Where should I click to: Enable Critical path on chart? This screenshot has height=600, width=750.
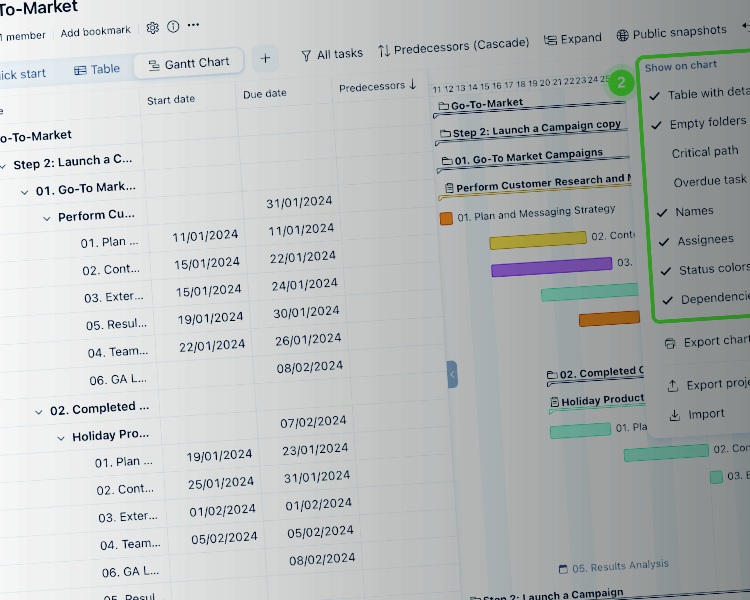pyautogui.click(x=705, y=152)
